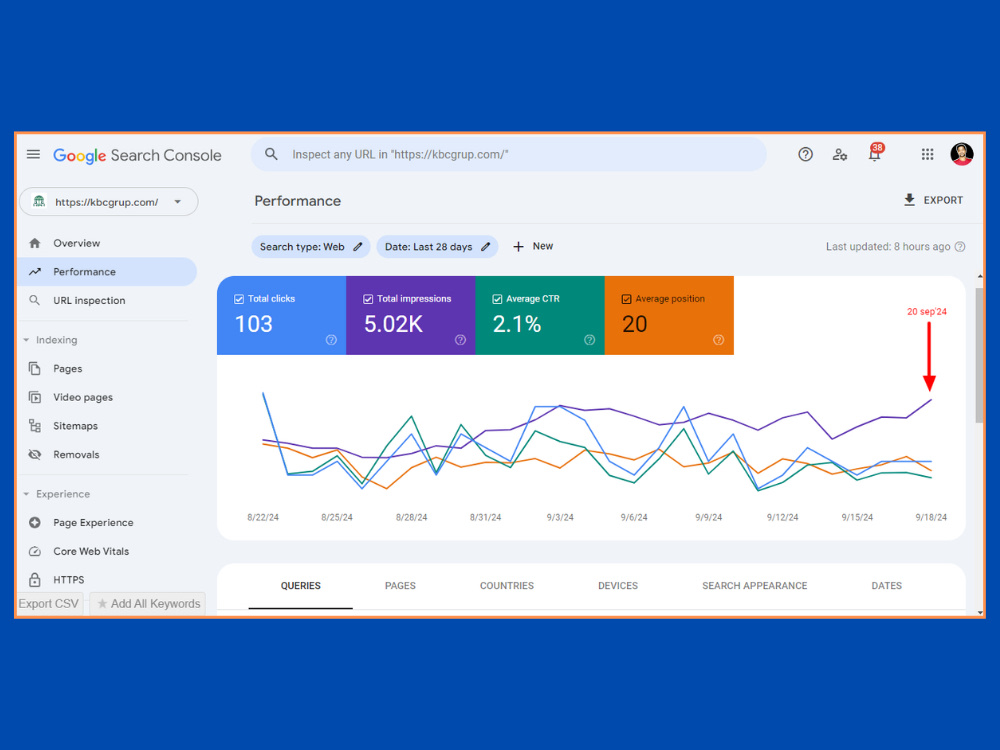Select the orange Average position card

click(669, 315)
